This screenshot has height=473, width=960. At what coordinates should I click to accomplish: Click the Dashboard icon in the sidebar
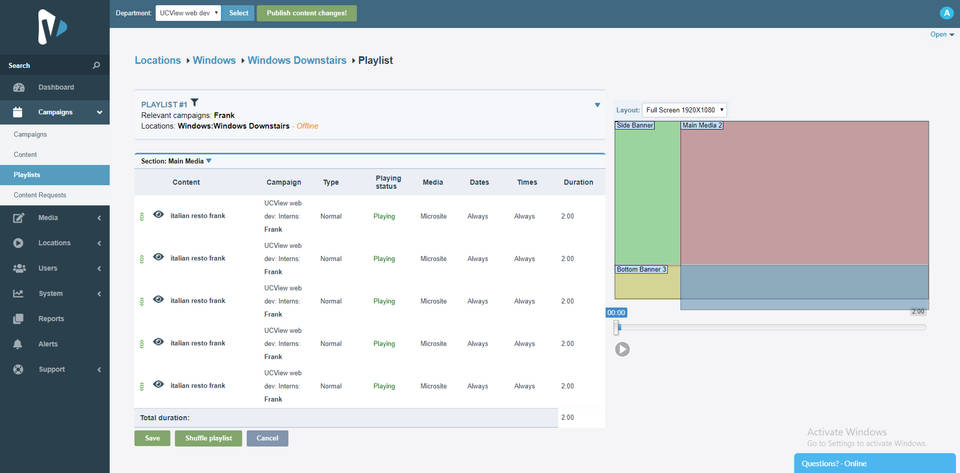18,87
